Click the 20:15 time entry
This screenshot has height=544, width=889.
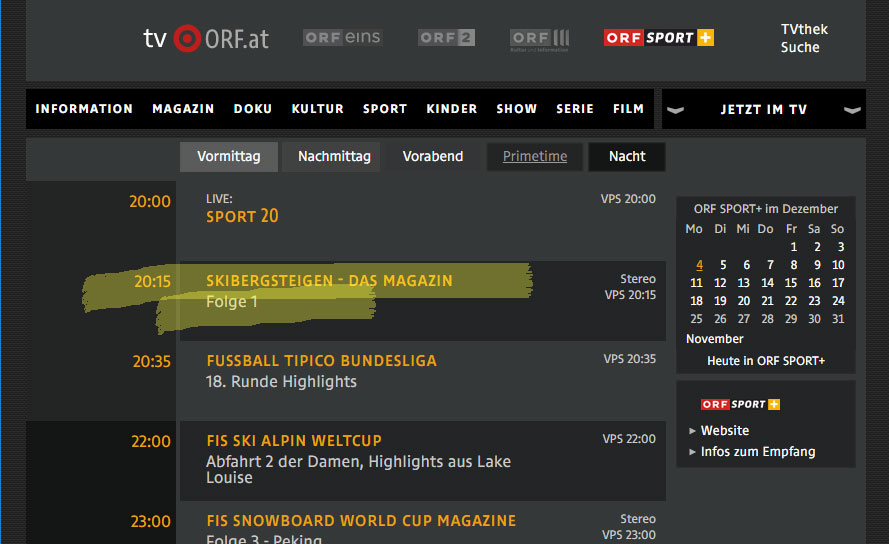(152, 281)
